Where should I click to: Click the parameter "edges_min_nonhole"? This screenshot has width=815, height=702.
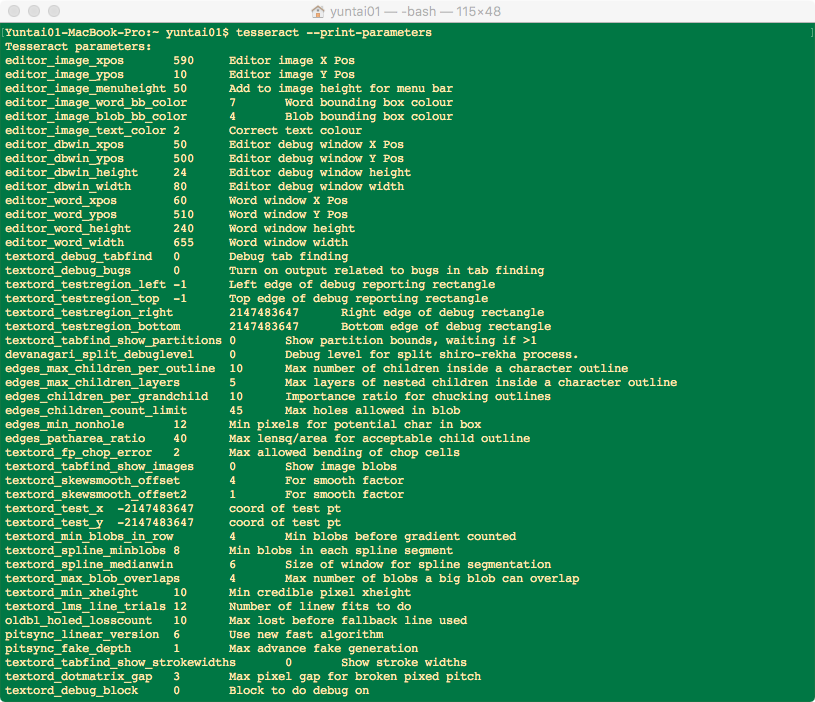[64, 426]
